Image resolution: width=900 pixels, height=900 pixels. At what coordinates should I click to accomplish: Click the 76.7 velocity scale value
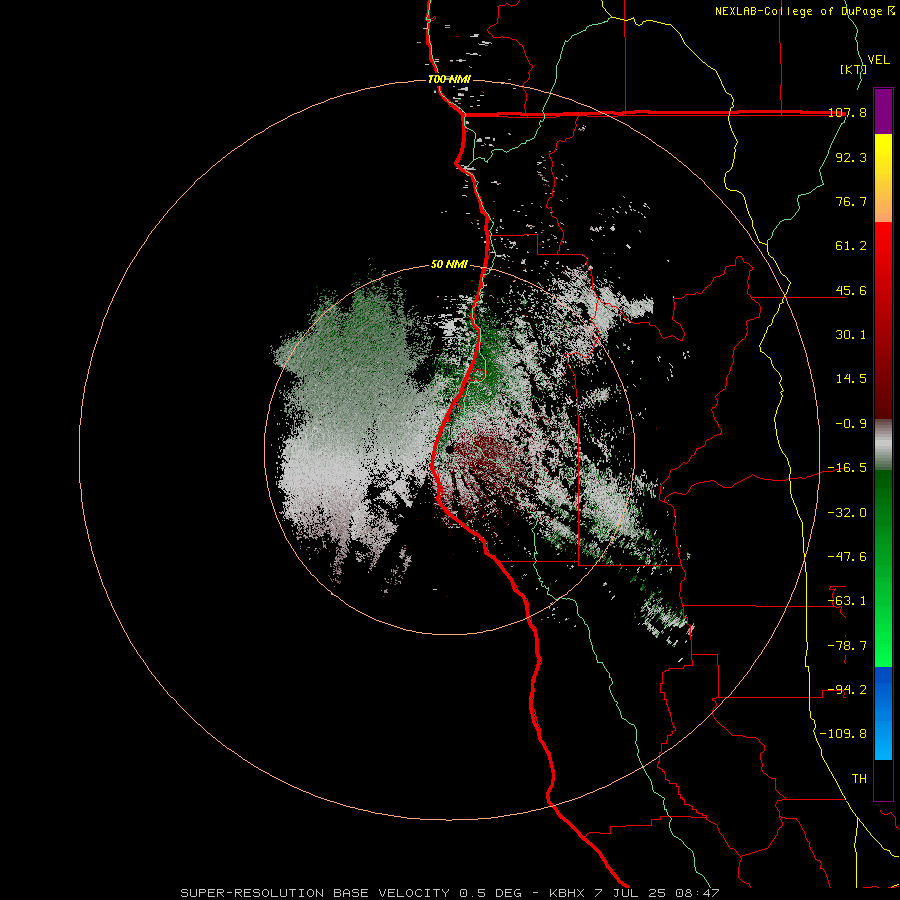851,201
